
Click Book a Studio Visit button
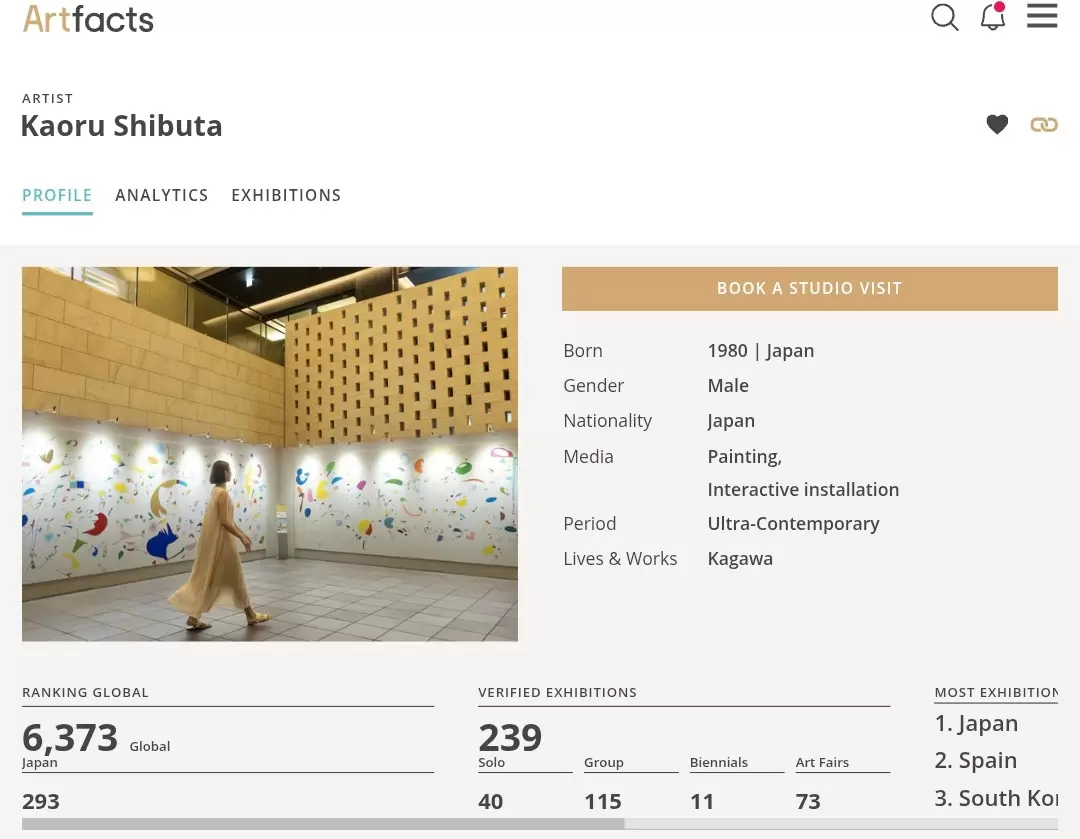coord(809,289)
